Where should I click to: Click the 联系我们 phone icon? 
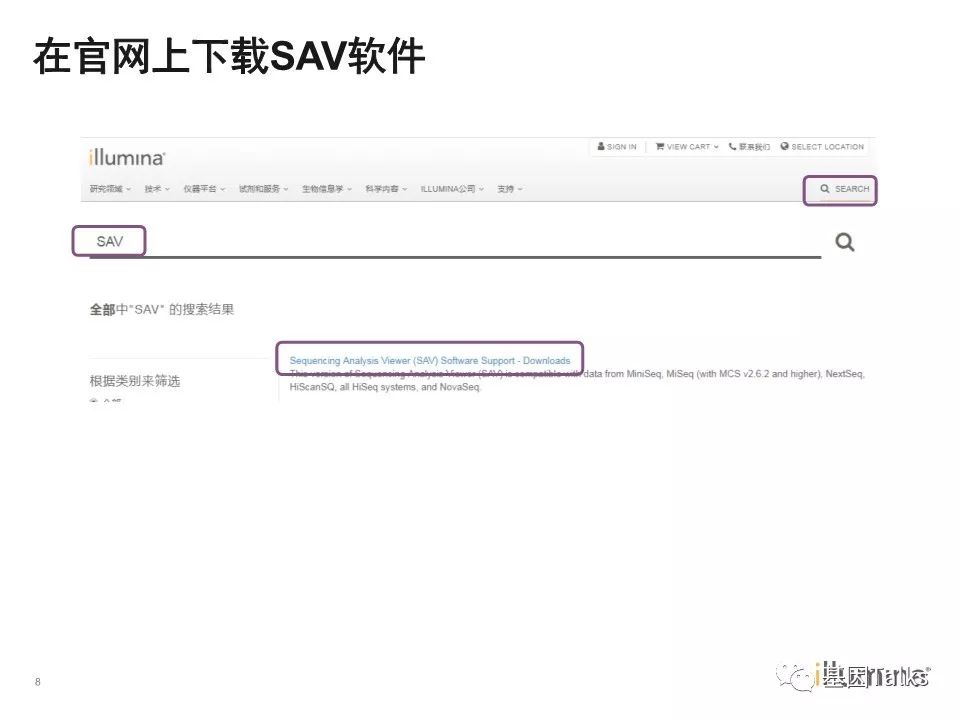pos(733,147)
